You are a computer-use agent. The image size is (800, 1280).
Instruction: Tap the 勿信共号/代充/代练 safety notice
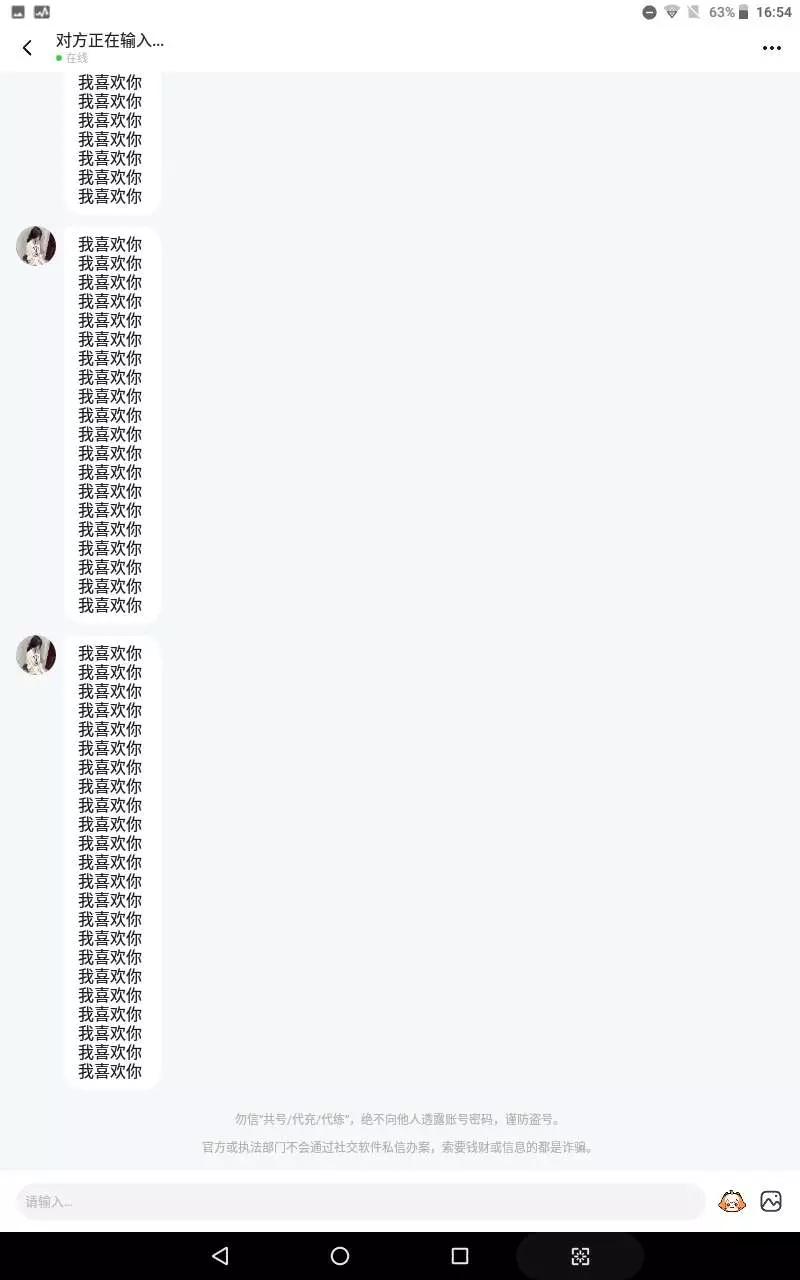click(x=400, y=1119)
